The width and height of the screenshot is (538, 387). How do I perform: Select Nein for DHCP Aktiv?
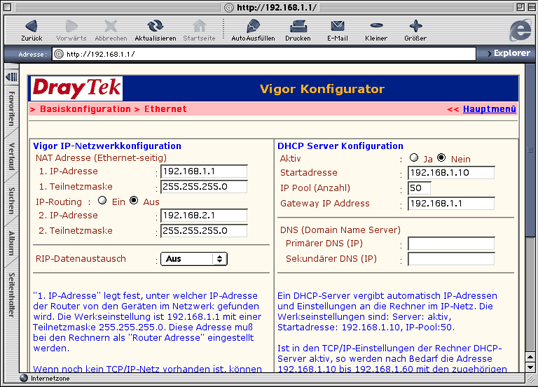(441, 158)
